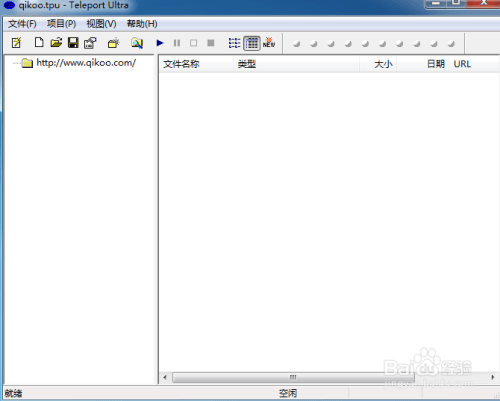Open the 文件(F) menu

coord(22,24)
